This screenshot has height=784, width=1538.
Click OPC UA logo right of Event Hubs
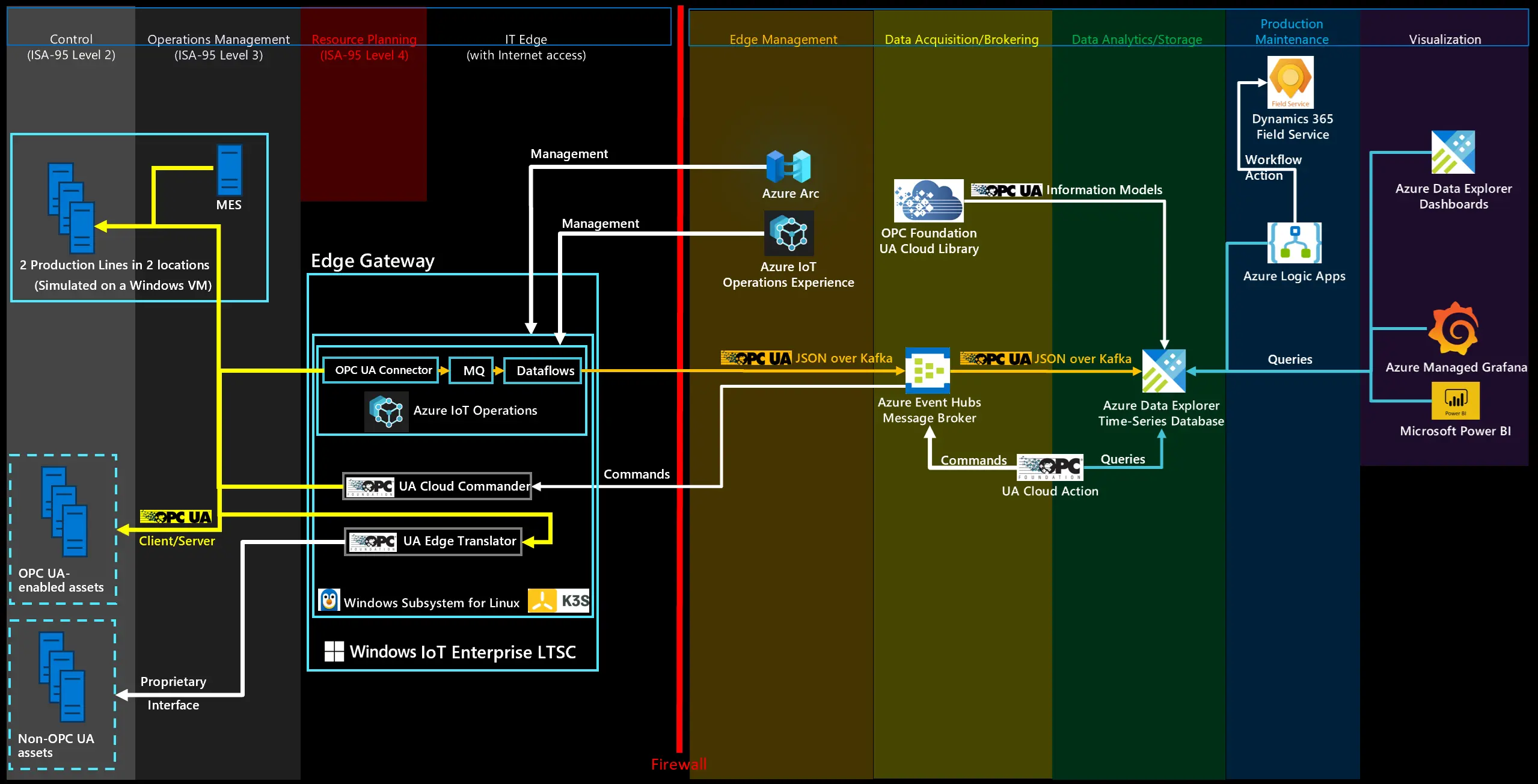[996, 358]
